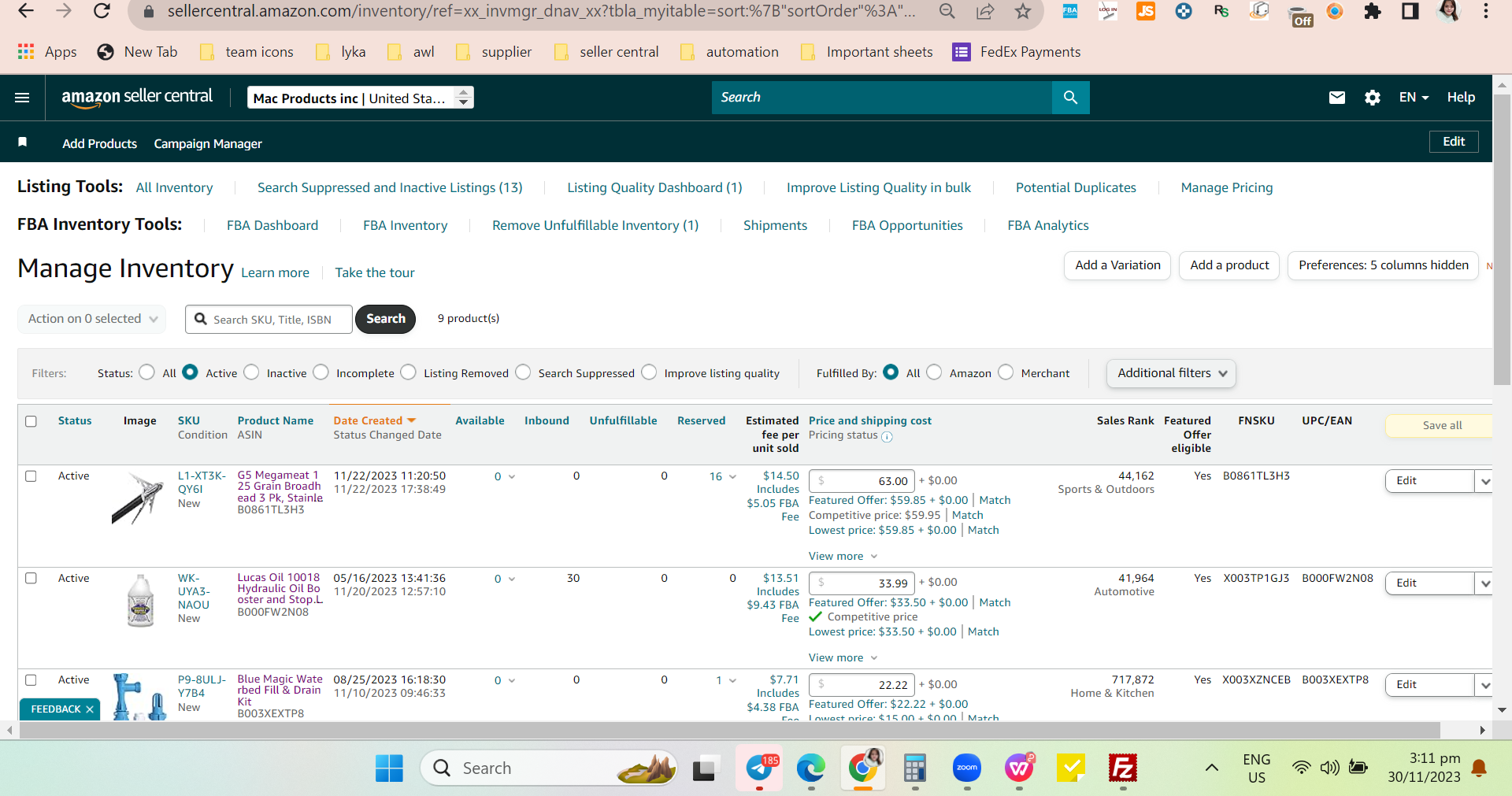Open Preferences: 5 columns hidden
The width and height of the screenshot is (1512, 796).
click(1383, 265)
